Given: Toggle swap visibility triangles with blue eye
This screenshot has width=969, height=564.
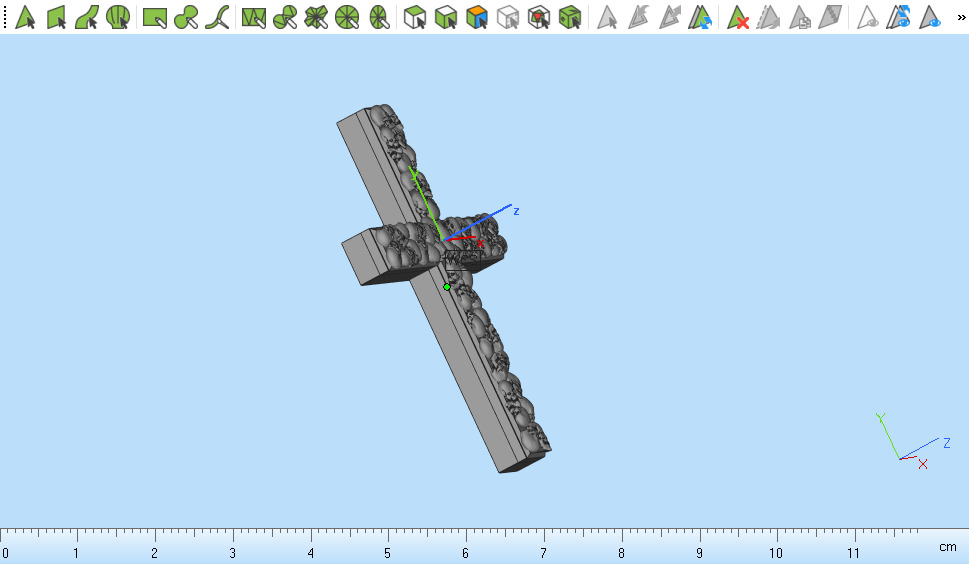Looking at the screenshot, I should (x=899, y=17).
